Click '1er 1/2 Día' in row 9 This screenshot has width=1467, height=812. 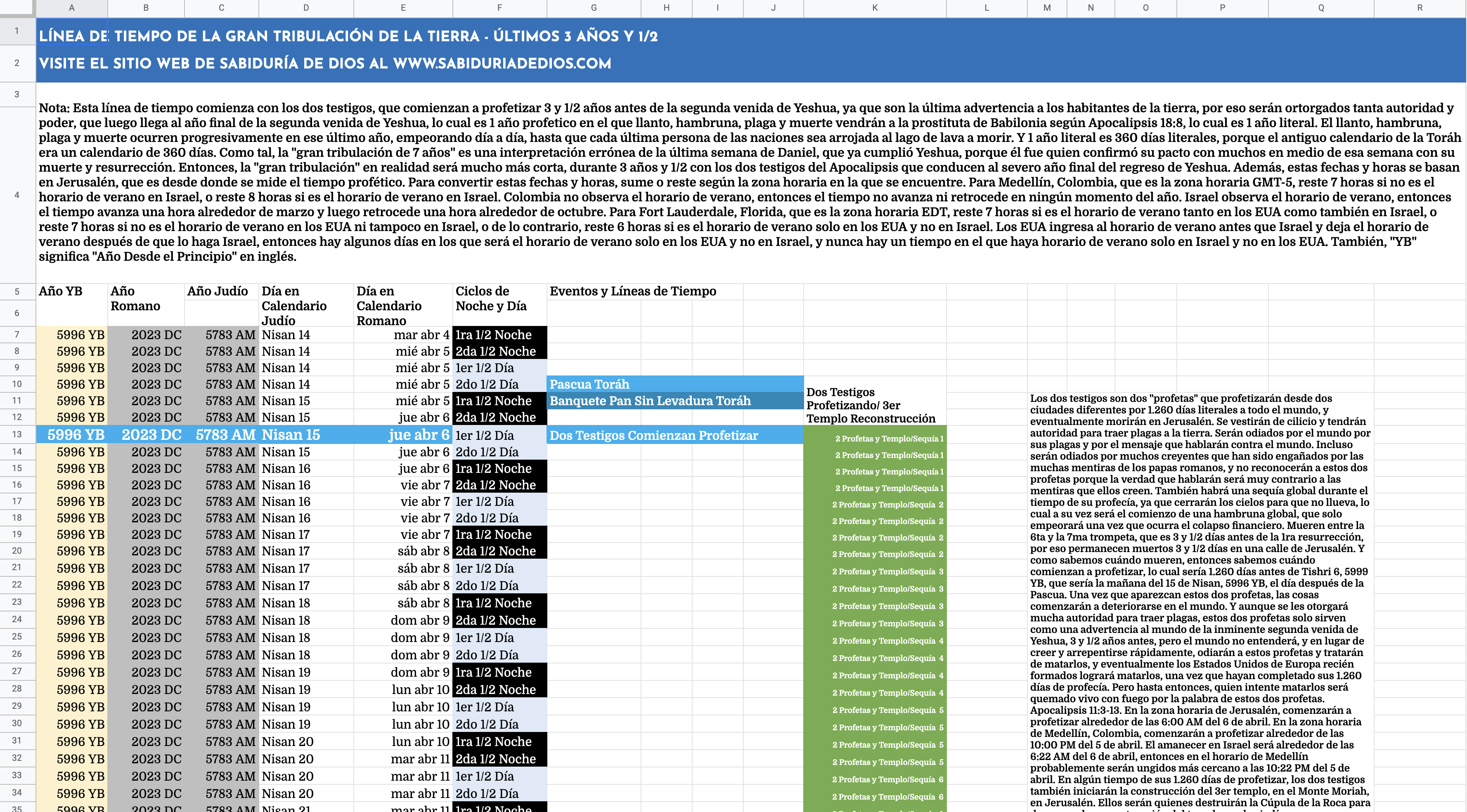[x=499, y=368]
